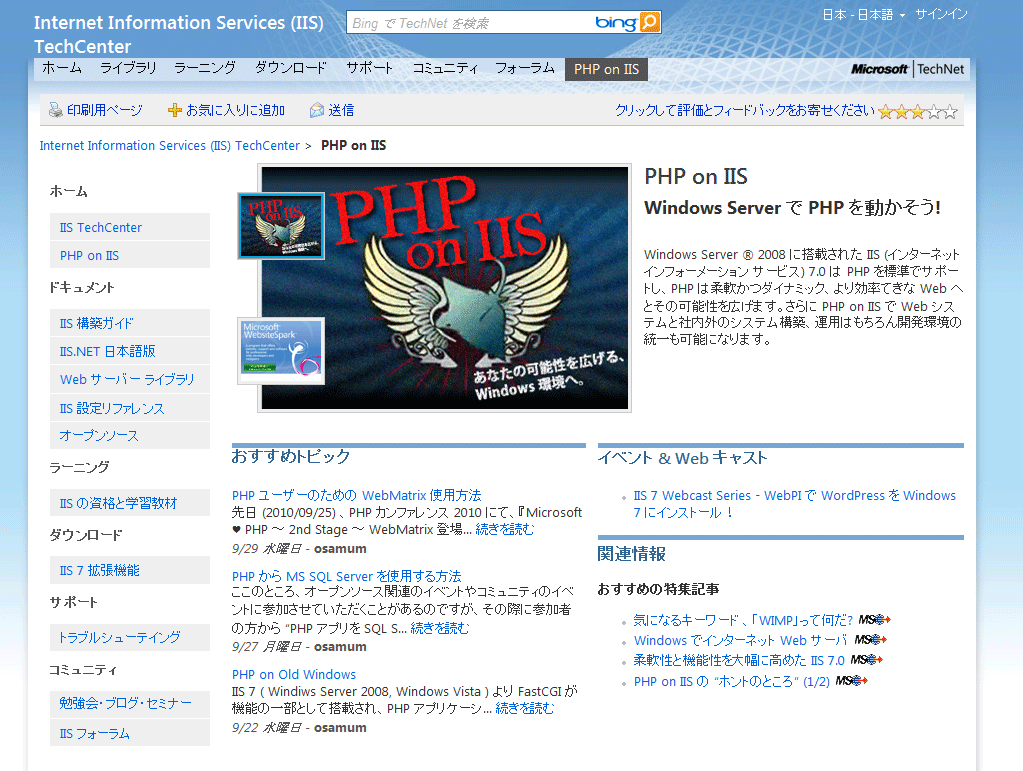Open IIS フォーラム sidebar link
The image size is (1023, 771).
[130, 733]
